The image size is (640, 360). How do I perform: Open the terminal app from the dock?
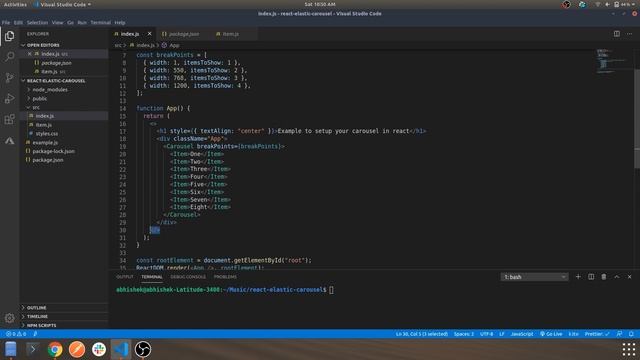coord(33,349)
